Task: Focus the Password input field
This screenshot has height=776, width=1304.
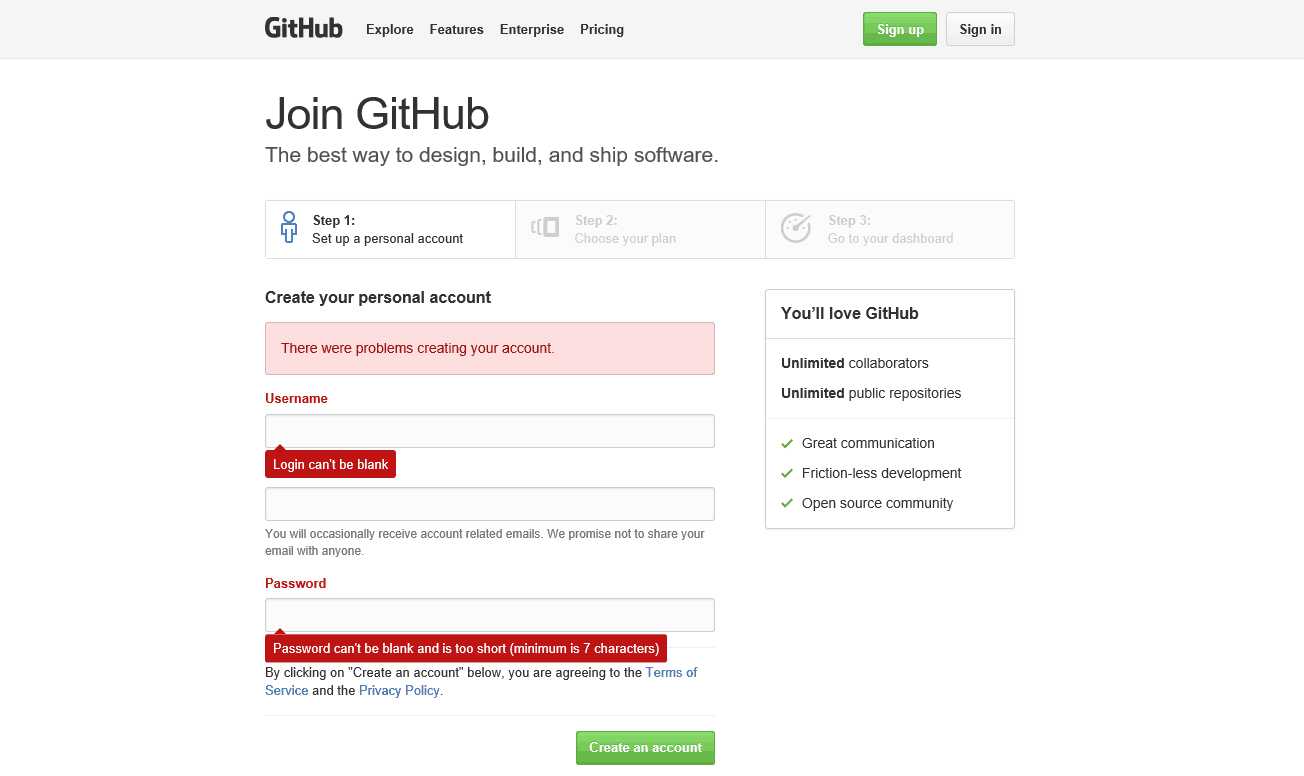Action: pyautogui.click(x=490, y=615)
